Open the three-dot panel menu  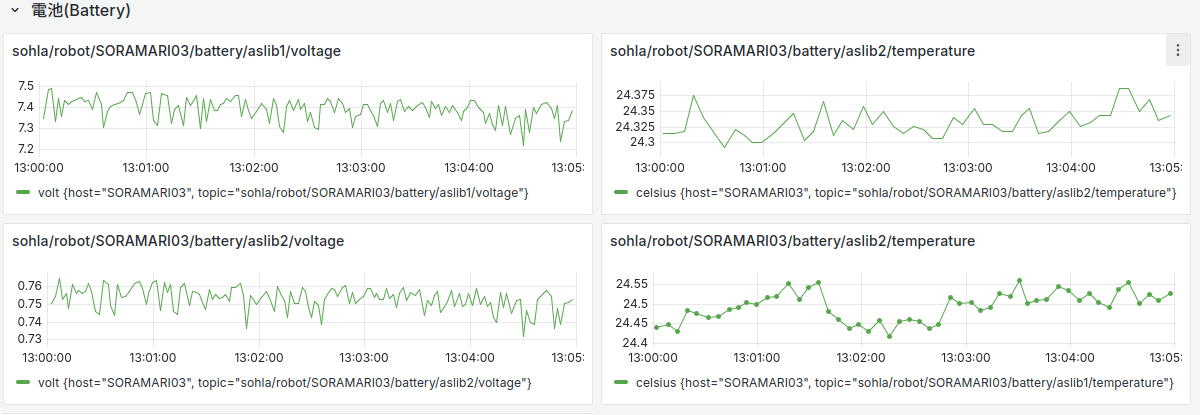click(x=1175, y=51)
